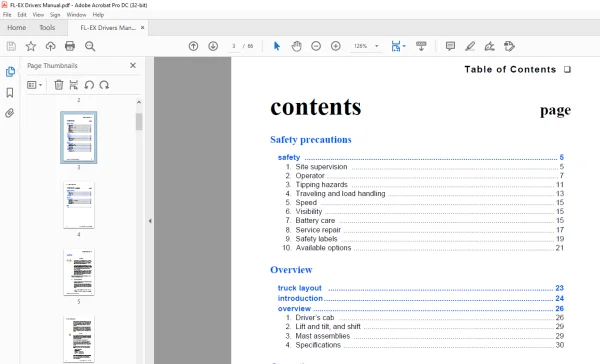This screenshot has width=600, height=364.
Task: Follow the 'introduction' contents link
Action: [x=300, y=298]
